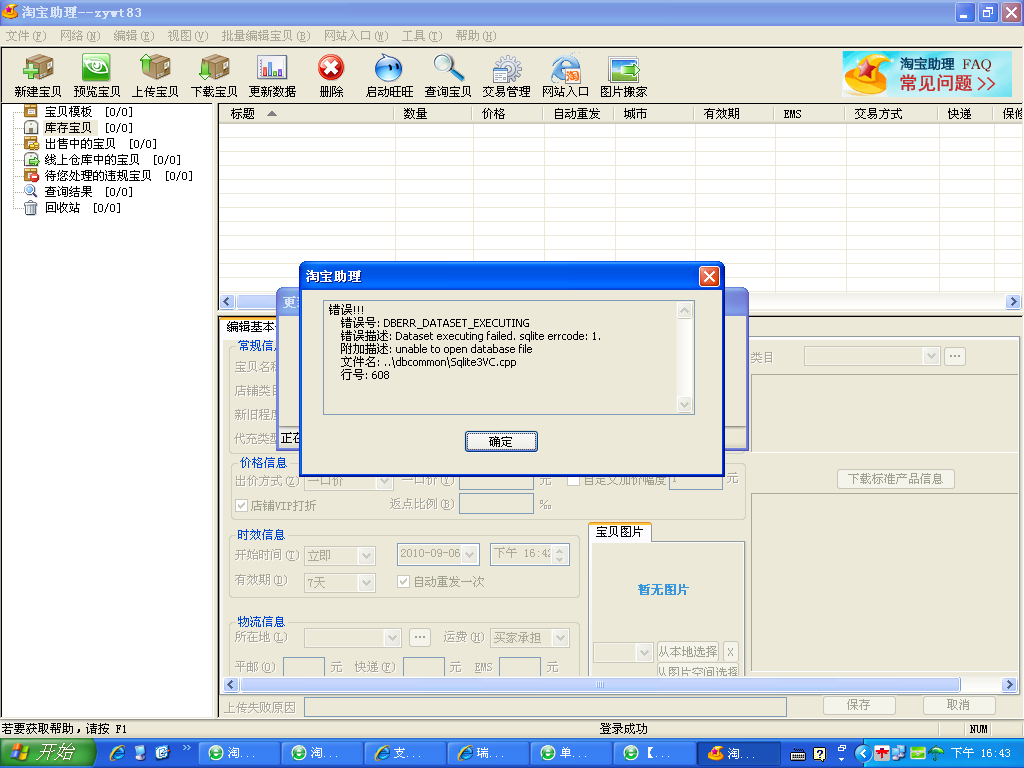Open 预览宝贝 preview tool

click(97, 76)
